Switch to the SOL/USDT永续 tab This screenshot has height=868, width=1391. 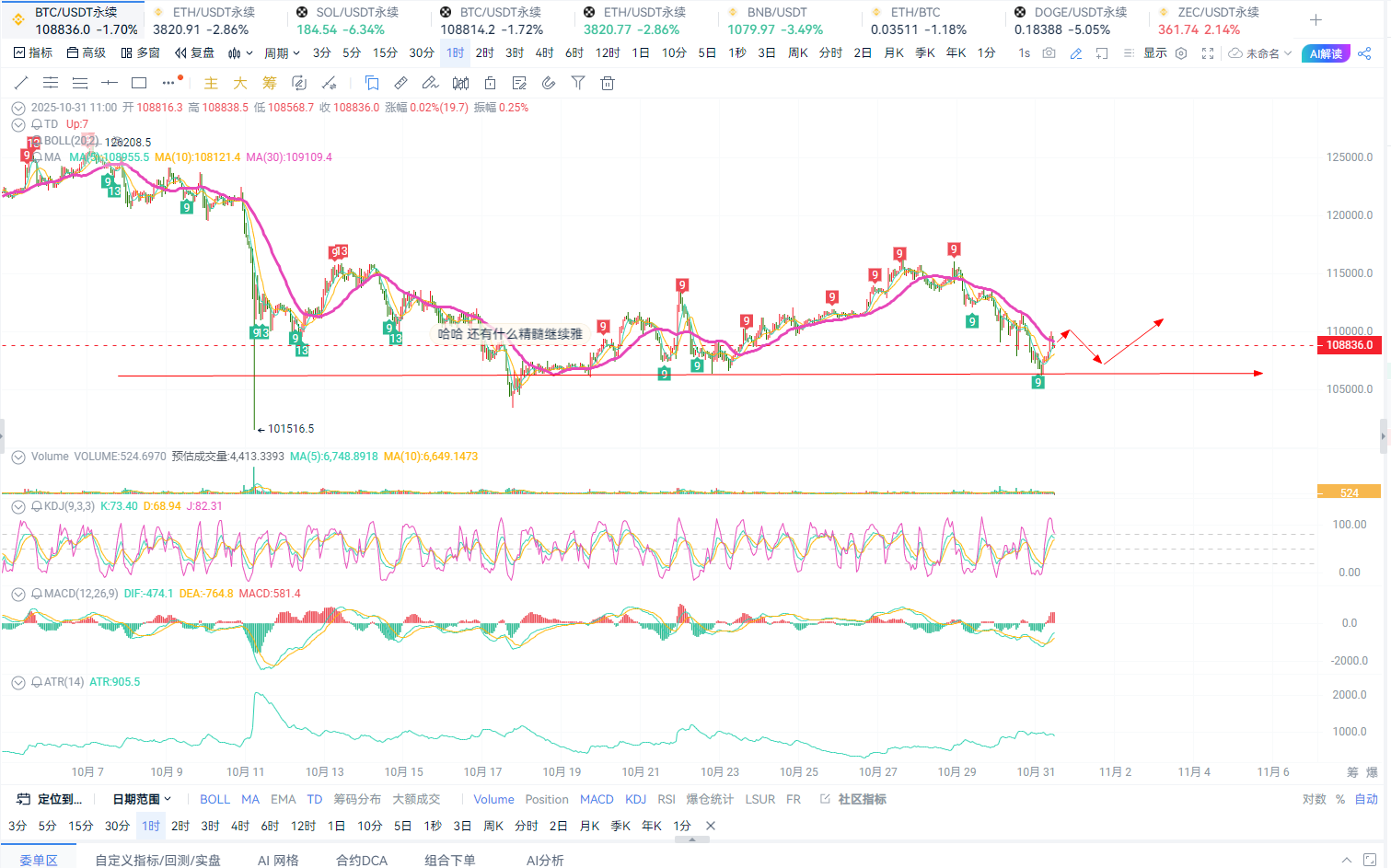point(348,20)
